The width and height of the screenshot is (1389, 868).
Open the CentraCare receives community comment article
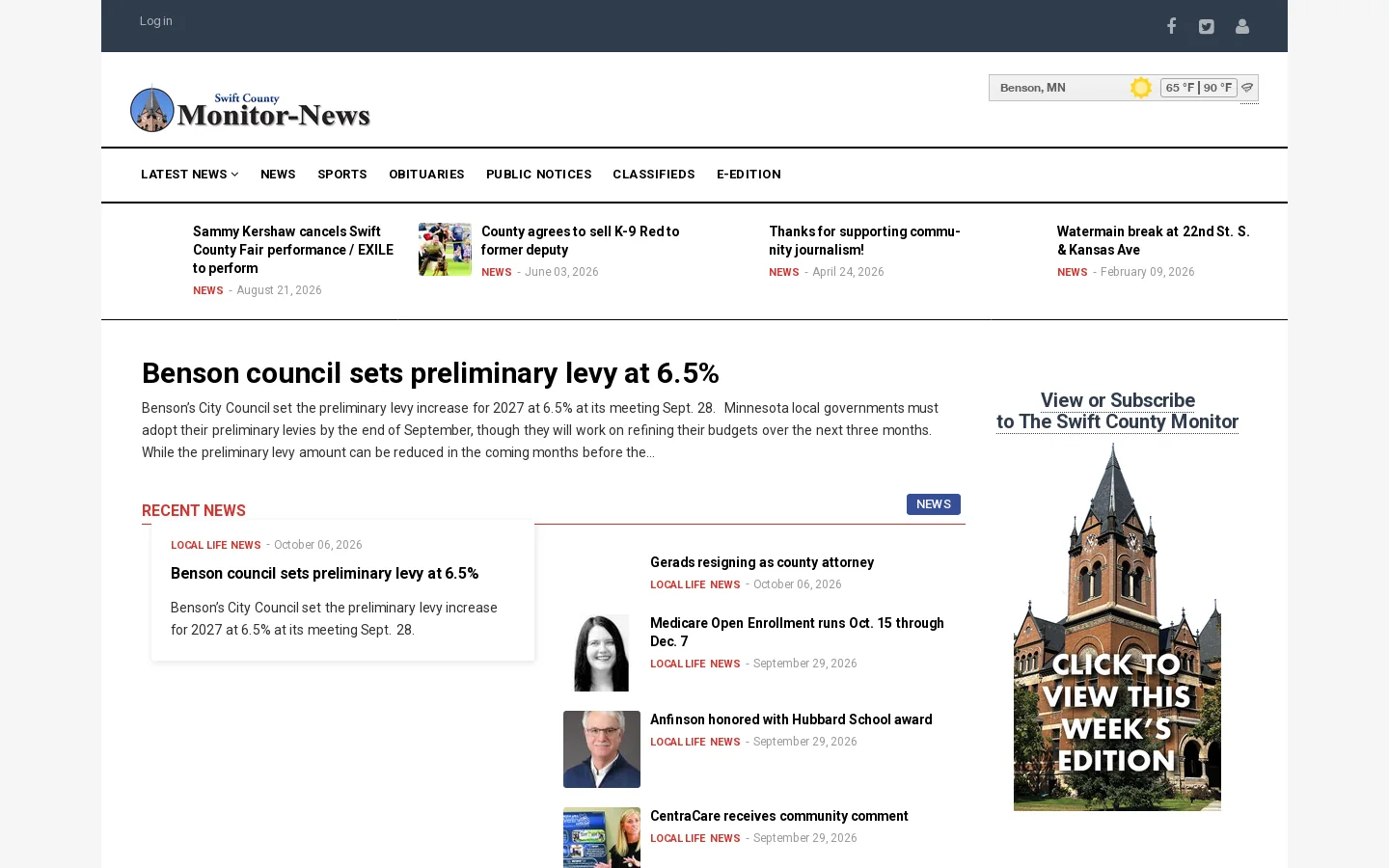pos(779,816)
